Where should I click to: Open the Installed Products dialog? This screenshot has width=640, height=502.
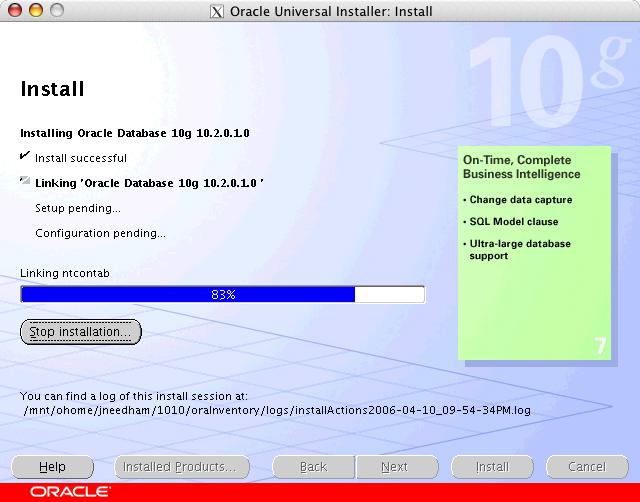(179, 467)
